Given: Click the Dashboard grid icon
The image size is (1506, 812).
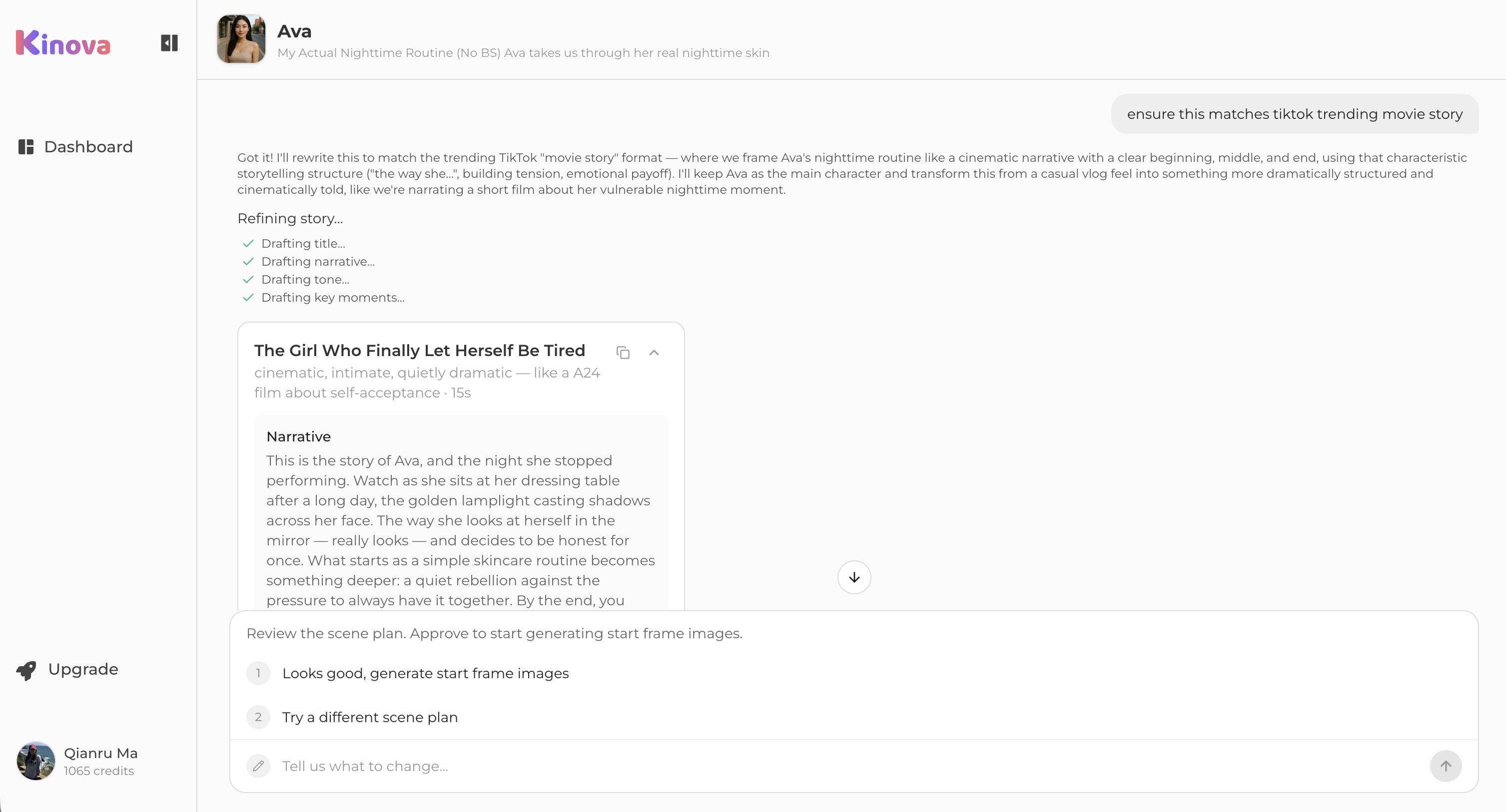Looking at the screenshot, I should point(25,147).
